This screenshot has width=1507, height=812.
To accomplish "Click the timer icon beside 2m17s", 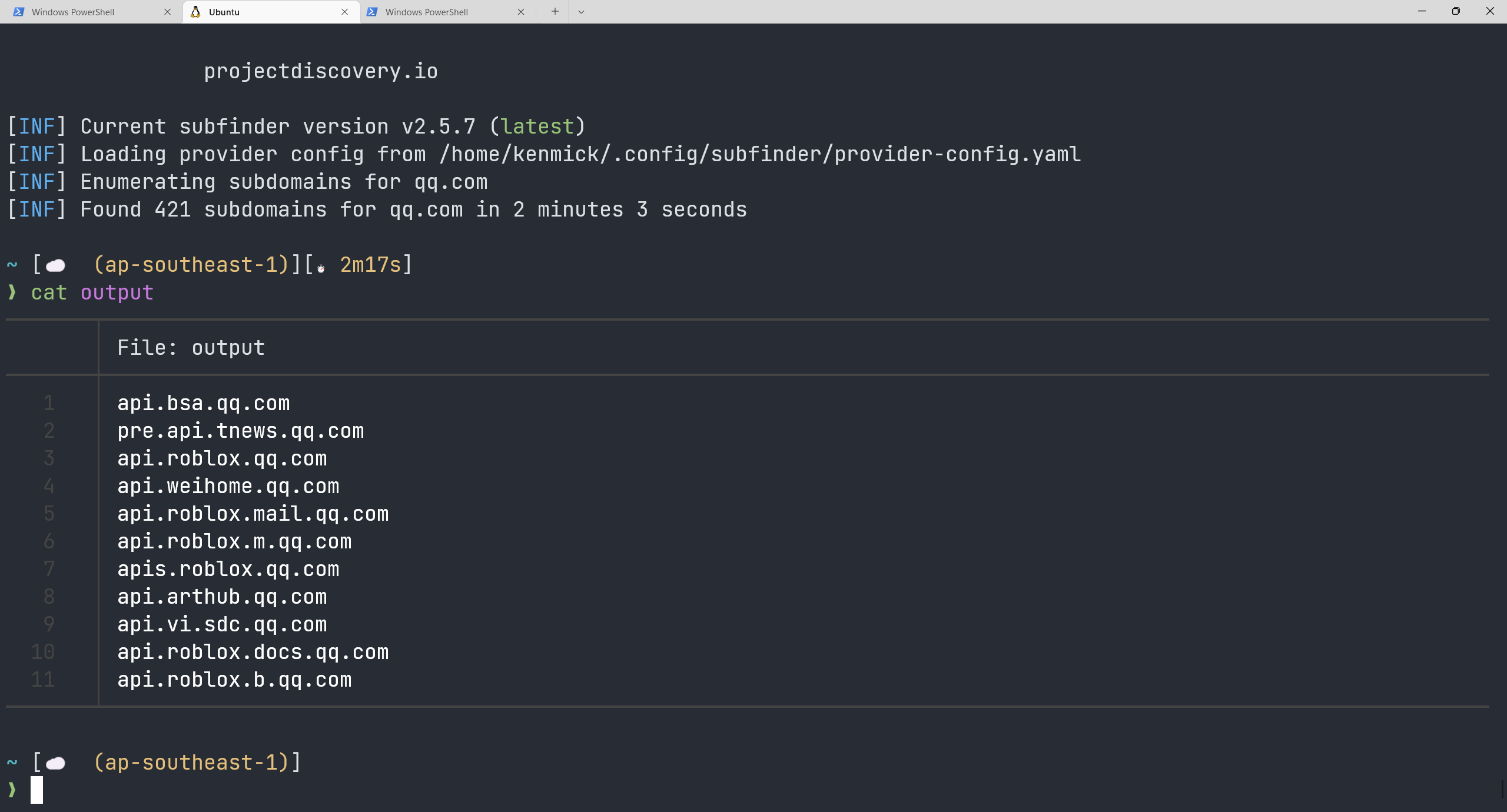I will click(x=321, y=268).
